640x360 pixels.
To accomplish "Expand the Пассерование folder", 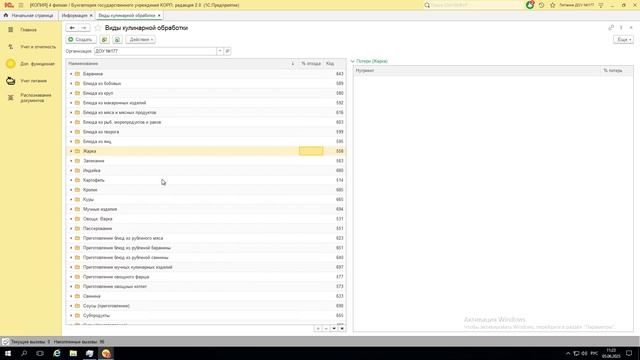I will [71, 229].
